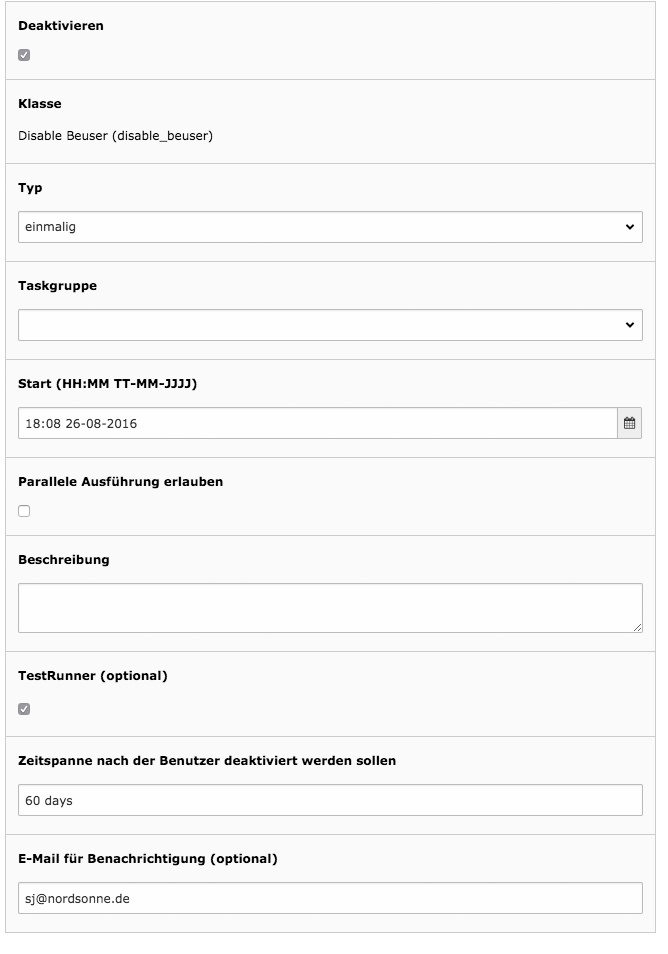668x954 pixels.
Task: Open the Typ dropdown showing einmalig
Action: tap(330, 227)
